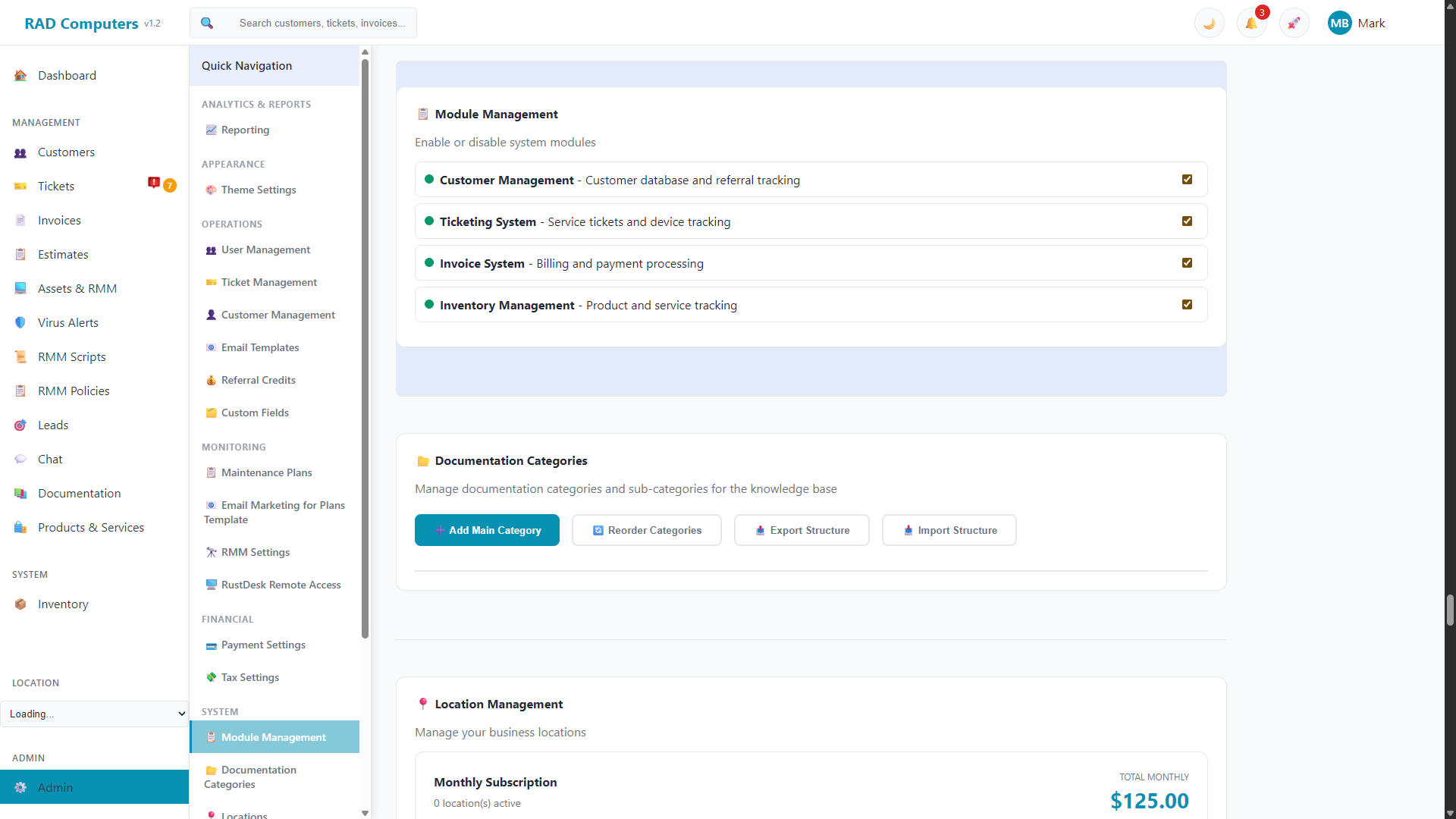Open the location selector showing Loading...

94,714
